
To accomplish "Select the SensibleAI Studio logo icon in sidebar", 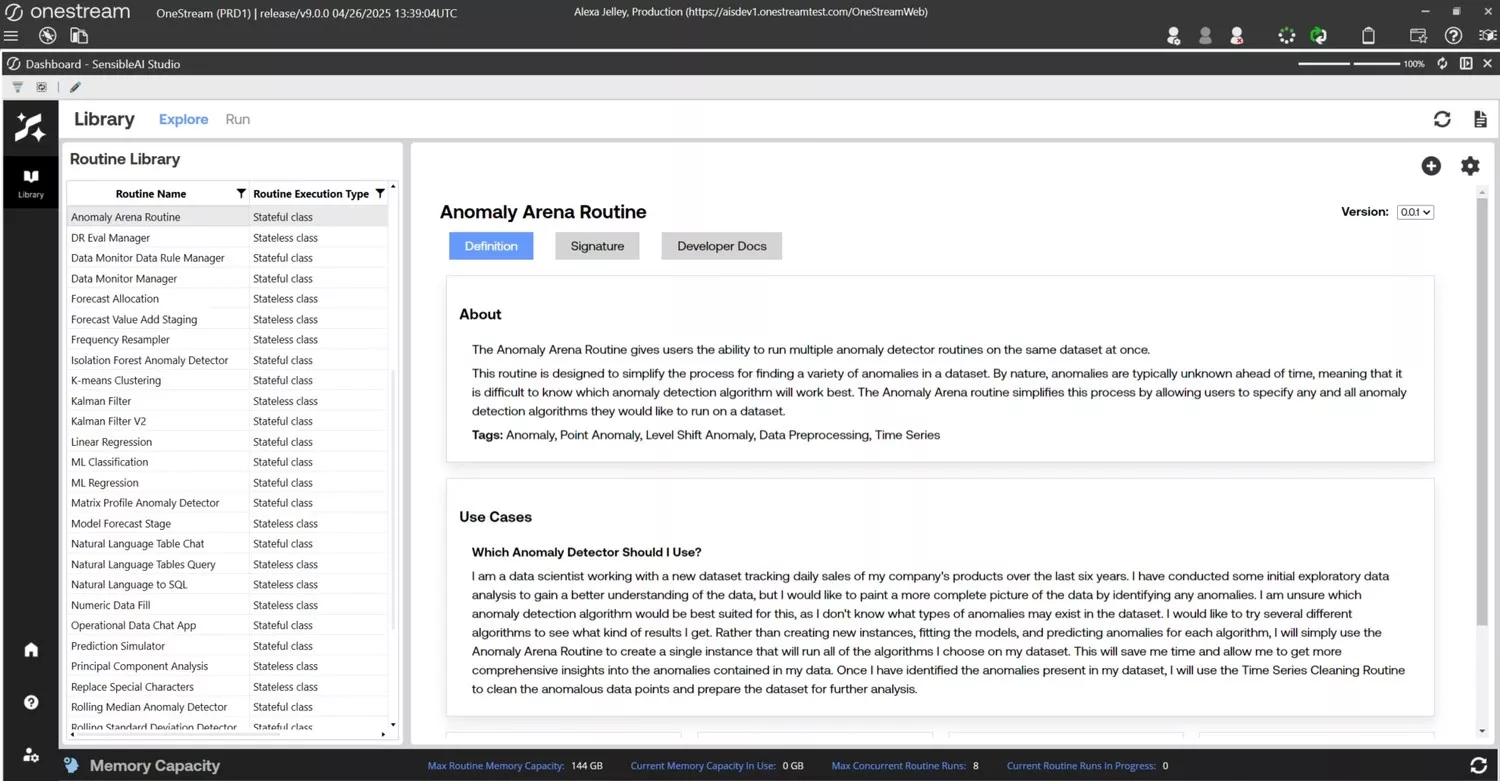I will (30, 127).
